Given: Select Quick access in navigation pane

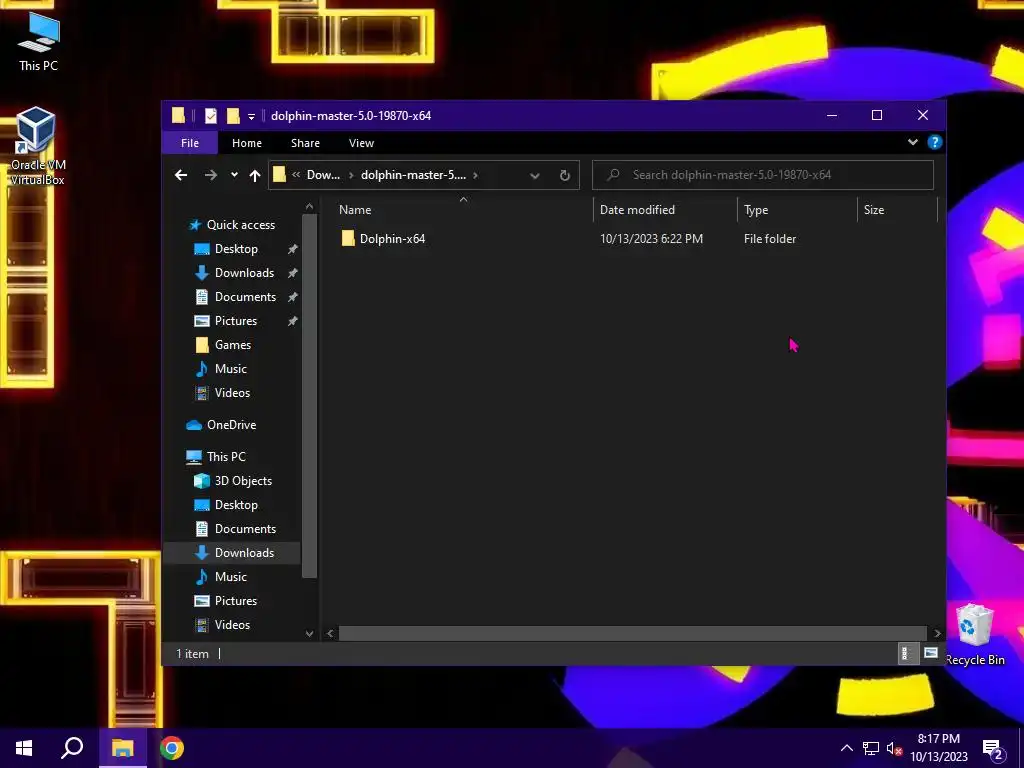Looking at the screenshot, I should pyautogui.click(x=241, y=225).
